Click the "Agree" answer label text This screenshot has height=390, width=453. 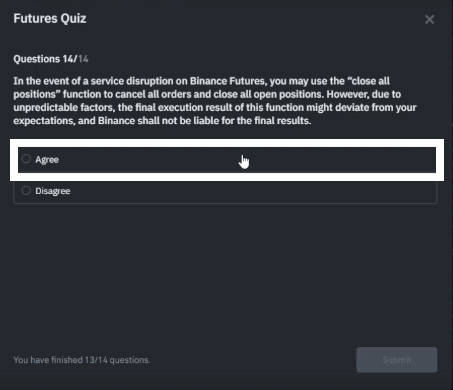47,160
